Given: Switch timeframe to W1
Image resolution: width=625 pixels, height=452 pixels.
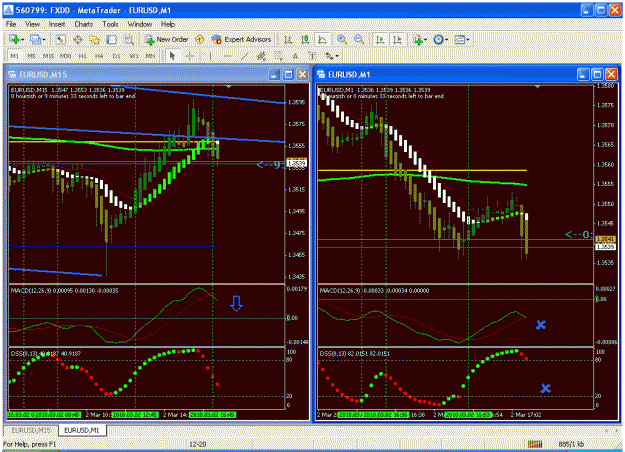Looking at the screenshot, I should (133, 56).
